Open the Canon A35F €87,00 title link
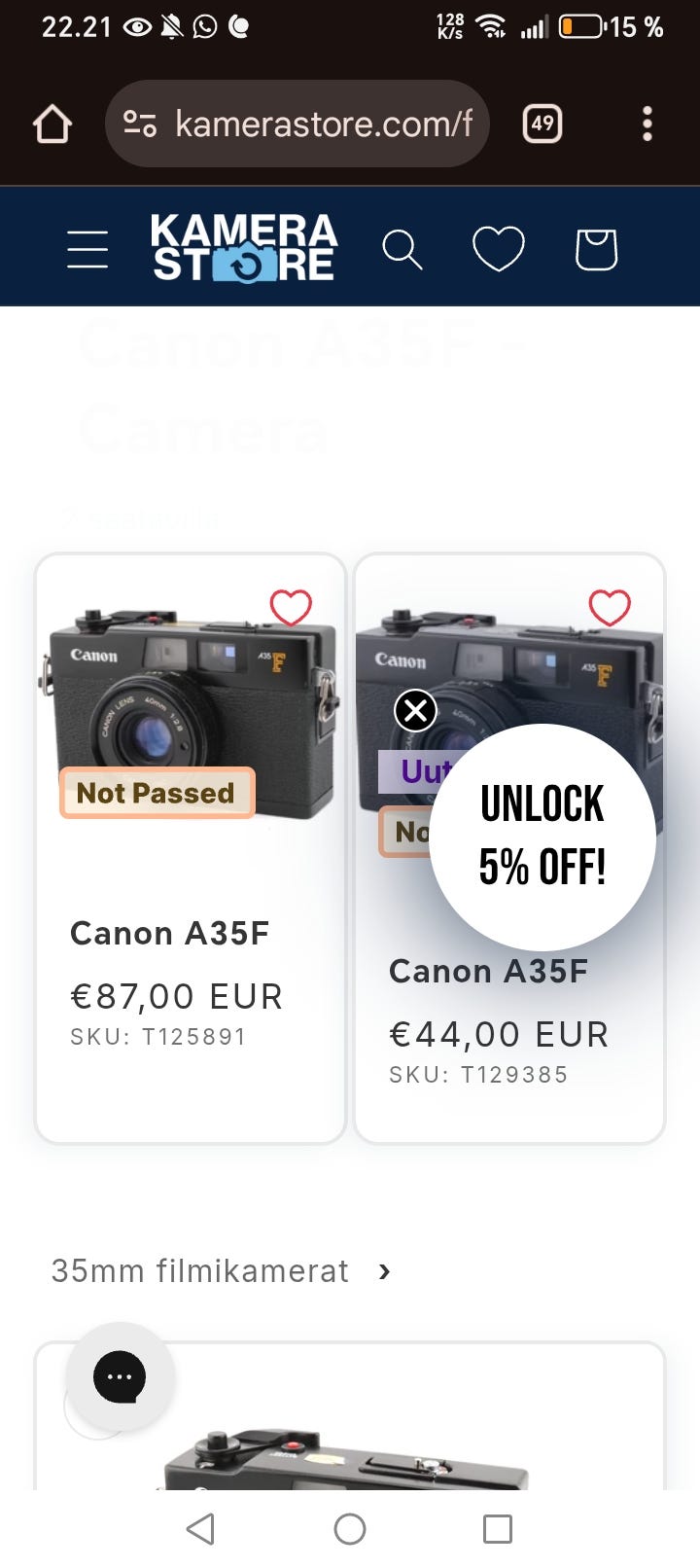The width and height of the screenshot is (700, 1568). coord(169,934)
